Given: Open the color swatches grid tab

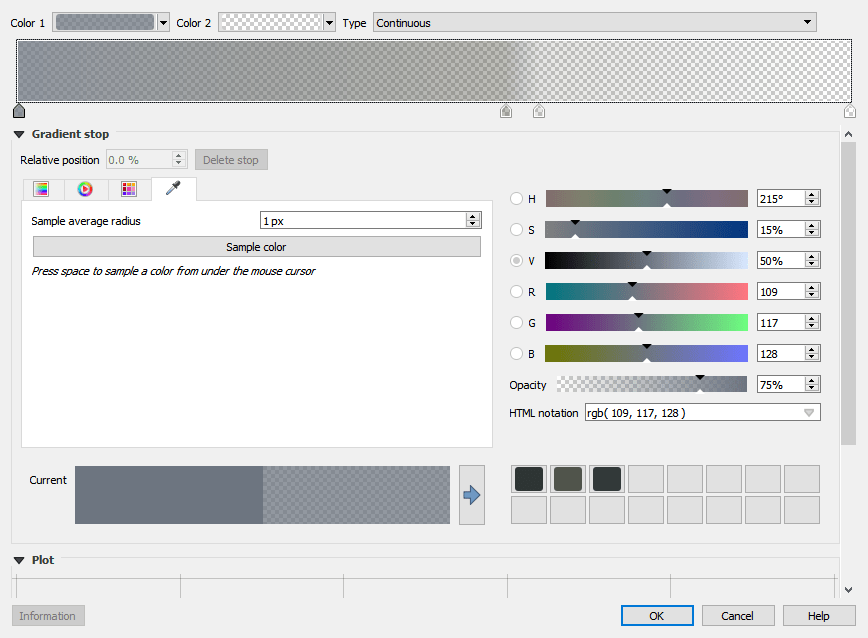Looking at the screenshot, I should click(x=128, y=189).
